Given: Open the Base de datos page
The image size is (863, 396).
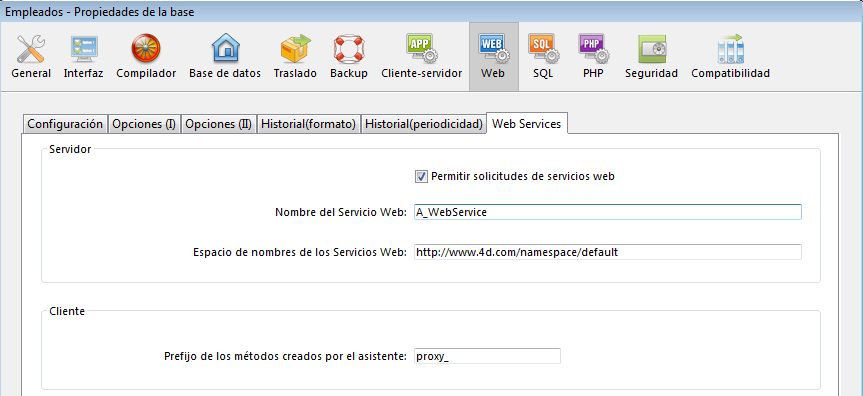Looking at the screenshot, I should tap(225, 56).
